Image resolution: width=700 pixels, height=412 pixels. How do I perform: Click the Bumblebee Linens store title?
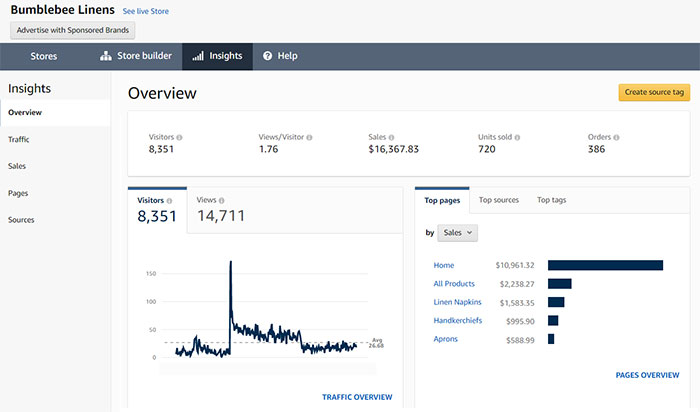point(62,10)
